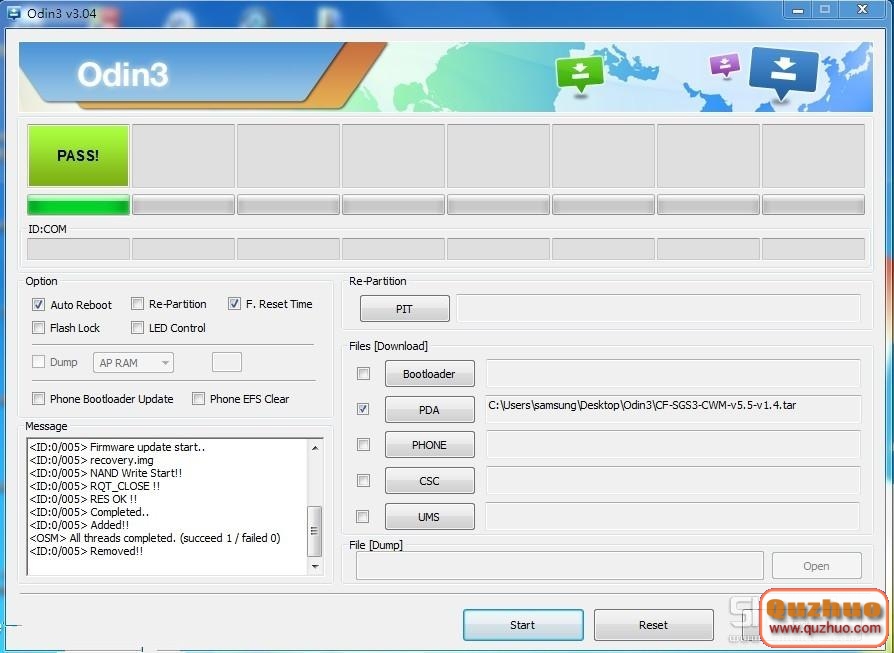The width and height of the screenshot is (894, 653).
Task: Click the PIT button
Action: (x=404, y=309)
